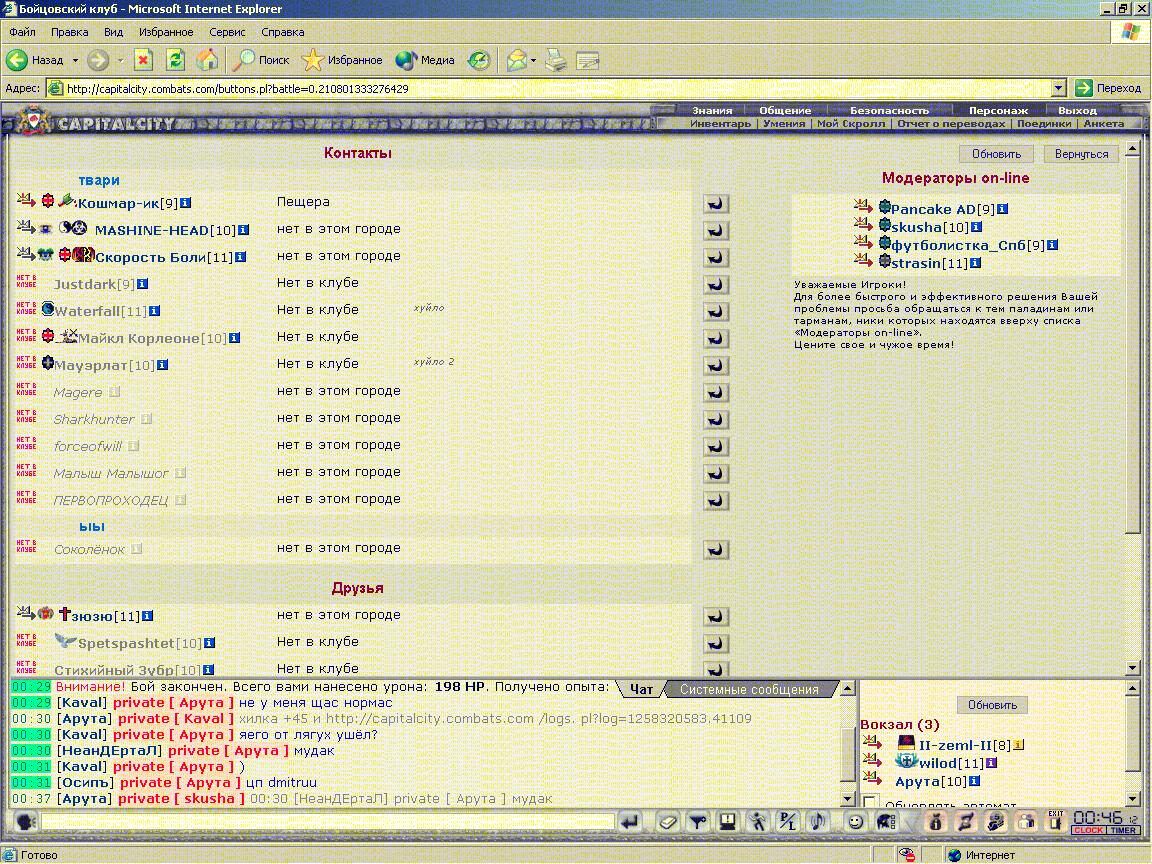Click message arrow in Соколёнок row
This screenshot has width=1152, height=864.
716,550
